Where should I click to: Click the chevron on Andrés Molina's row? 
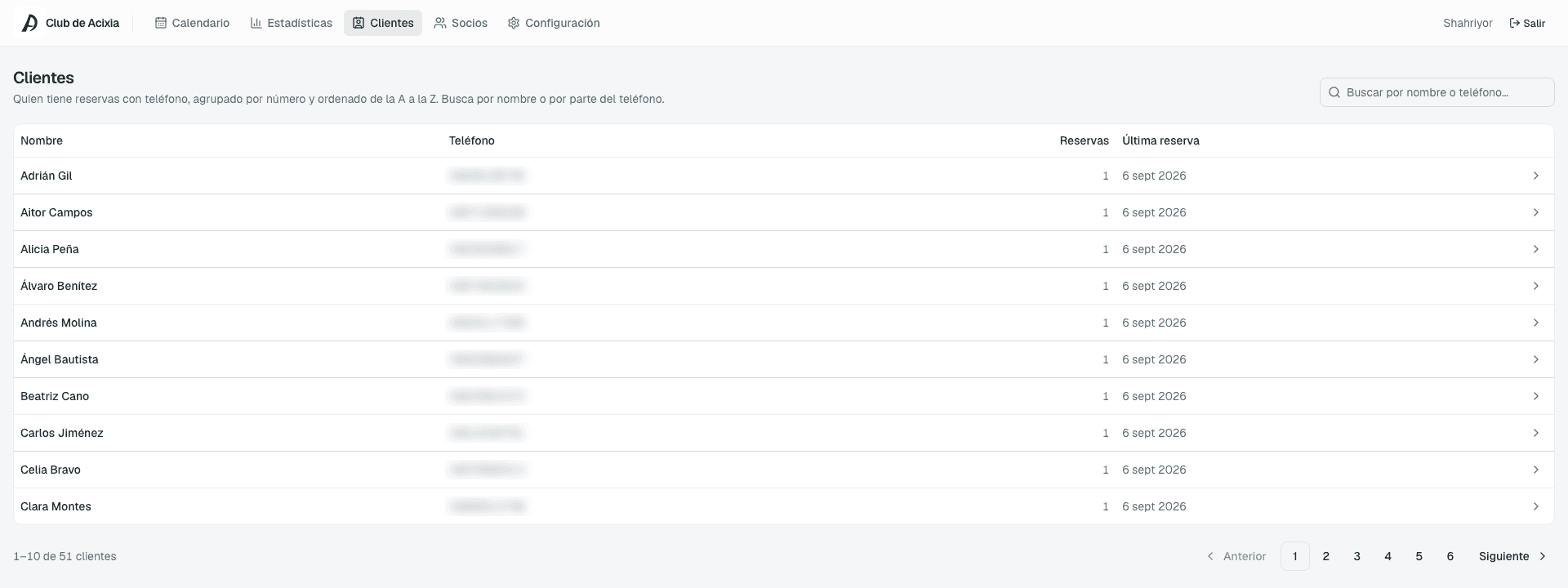tap(1536, 323)
